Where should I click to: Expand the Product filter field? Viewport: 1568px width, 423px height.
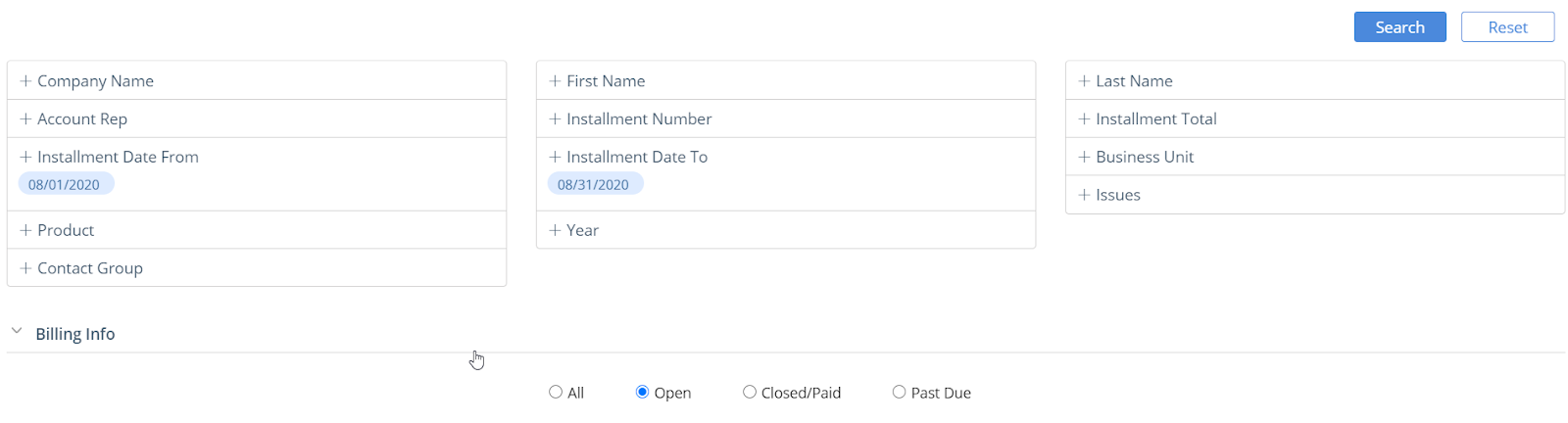coord(257,230)
